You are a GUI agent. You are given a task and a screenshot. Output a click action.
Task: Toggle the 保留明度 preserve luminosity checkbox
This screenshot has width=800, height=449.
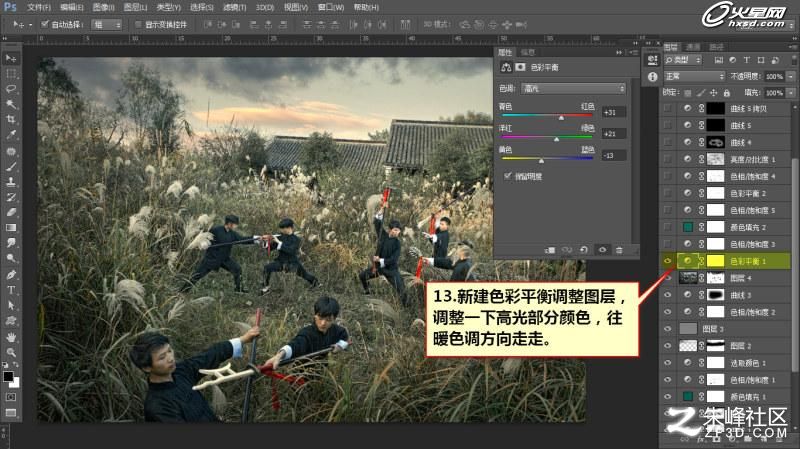507,176
